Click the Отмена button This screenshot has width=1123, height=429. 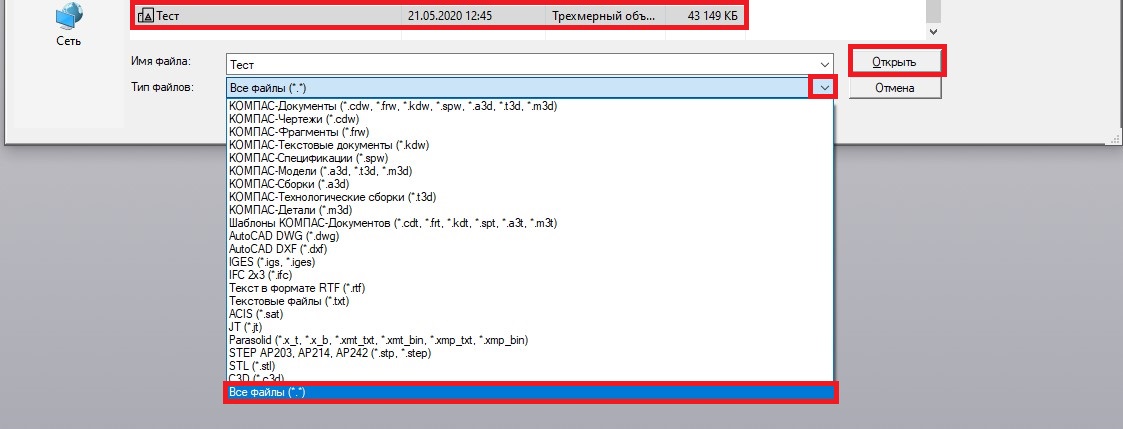(x=893, y=88)
